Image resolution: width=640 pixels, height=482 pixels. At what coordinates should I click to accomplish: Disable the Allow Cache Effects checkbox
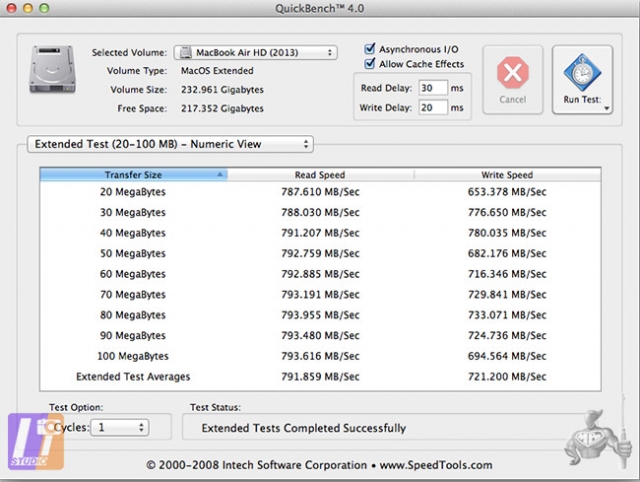coord(369,63)
